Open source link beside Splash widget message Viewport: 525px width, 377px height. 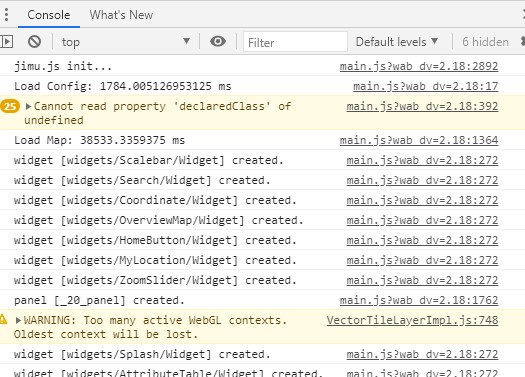pyautogui.click(x=422, y=354)
